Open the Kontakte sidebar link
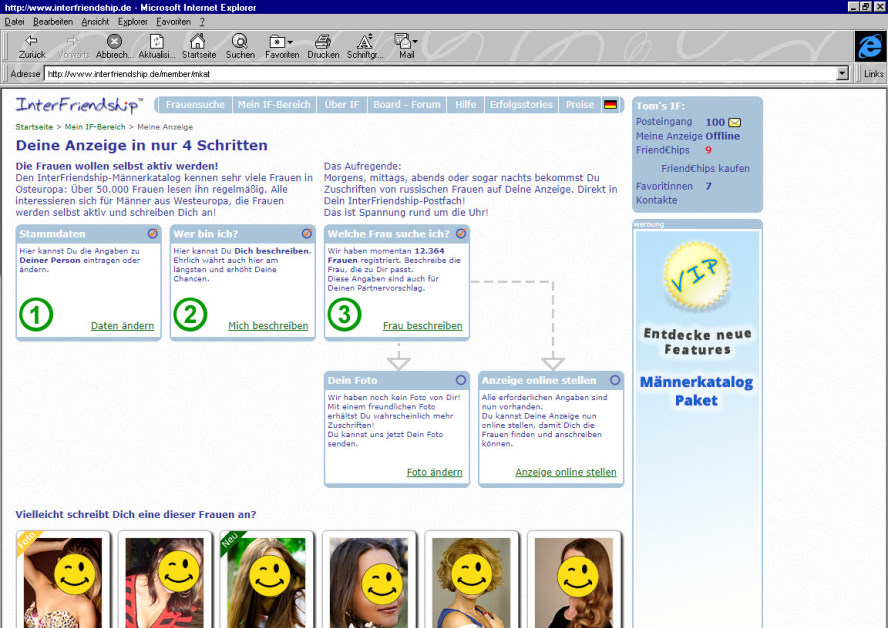The width and height of the screenshot is (888, 628). tap(656, 200)
